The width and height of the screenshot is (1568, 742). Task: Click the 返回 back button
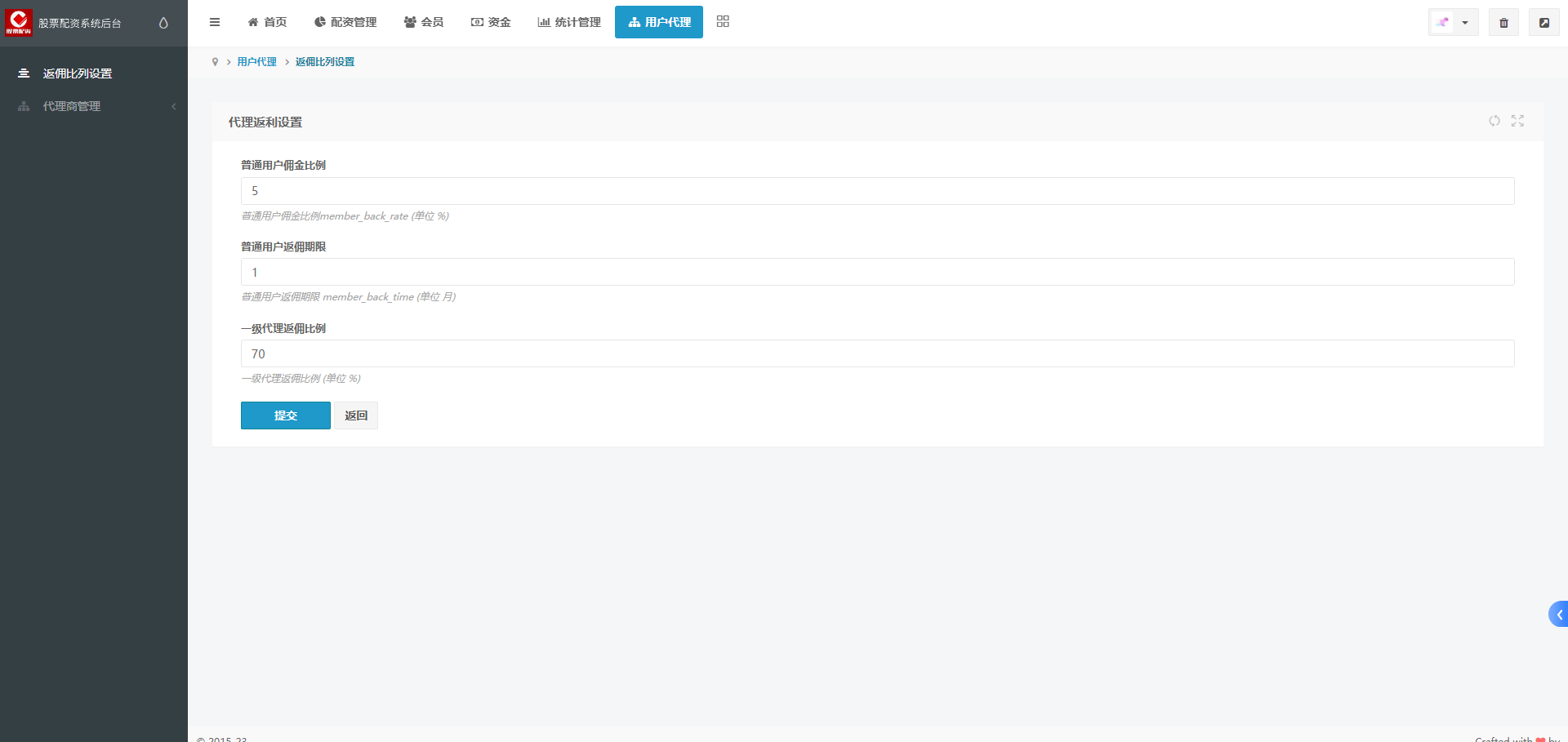tap(356, 415)
